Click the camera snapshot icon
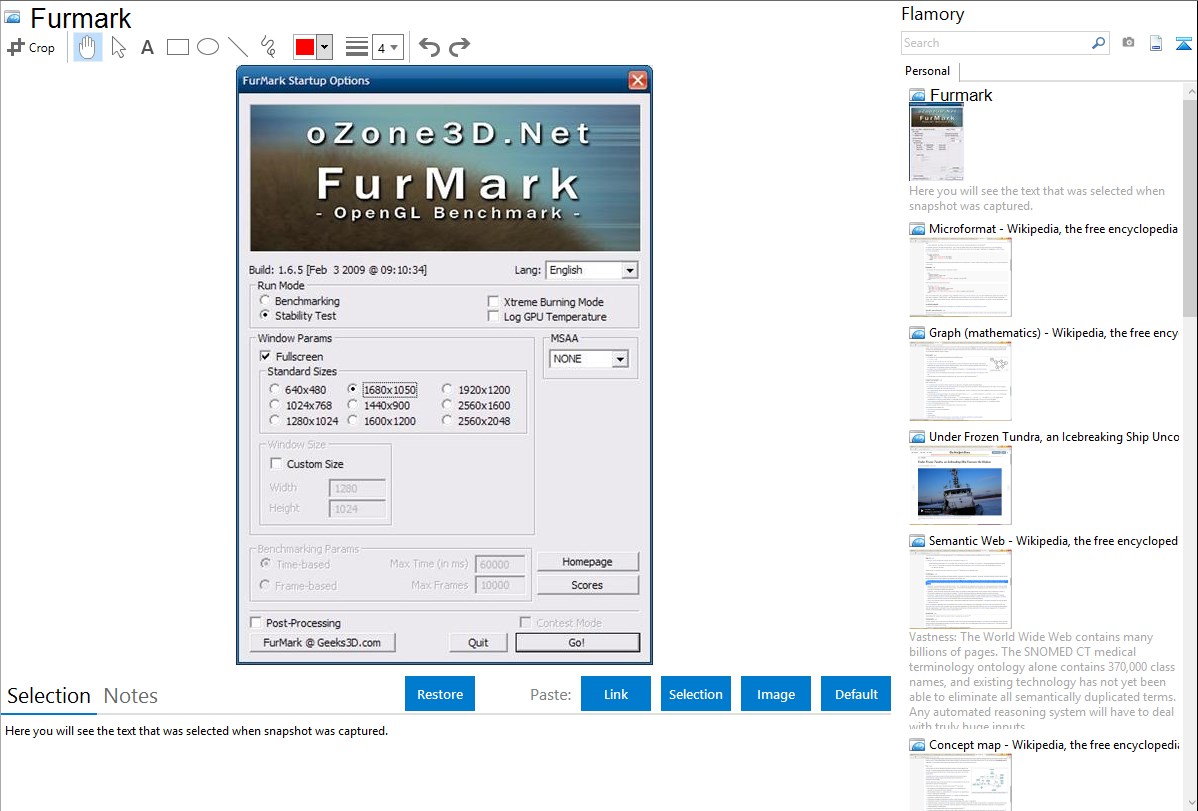Image resolution: width=1198 pixels, height=811 pixels. pos(1128,43)
